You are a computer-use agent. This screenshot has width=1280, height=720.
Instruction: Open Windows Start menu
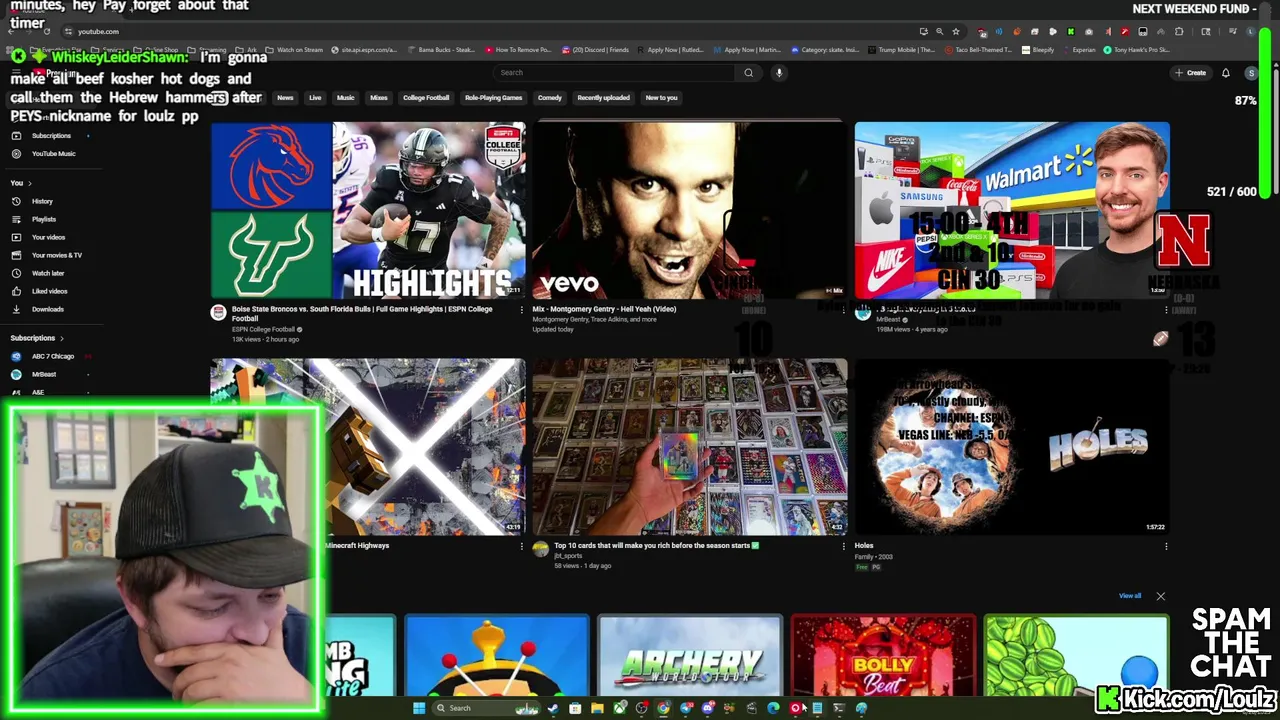[418, 708]
